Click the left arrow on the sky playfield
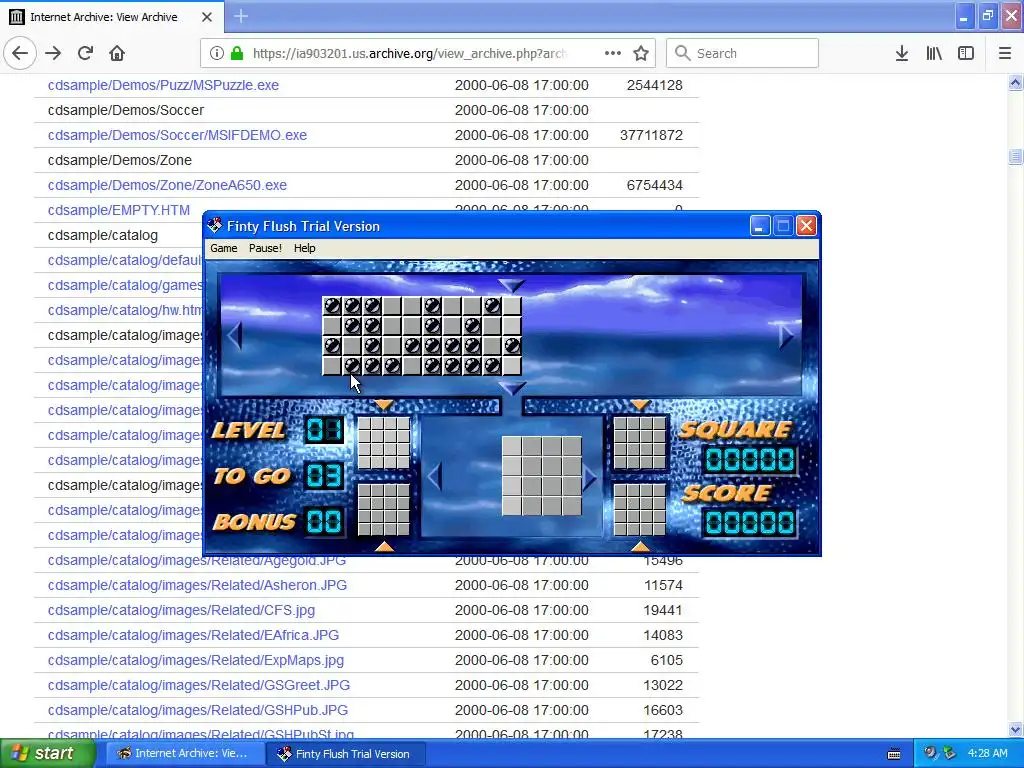The height and width of the screenshot is (768, 1024). (x=235, y=336)
